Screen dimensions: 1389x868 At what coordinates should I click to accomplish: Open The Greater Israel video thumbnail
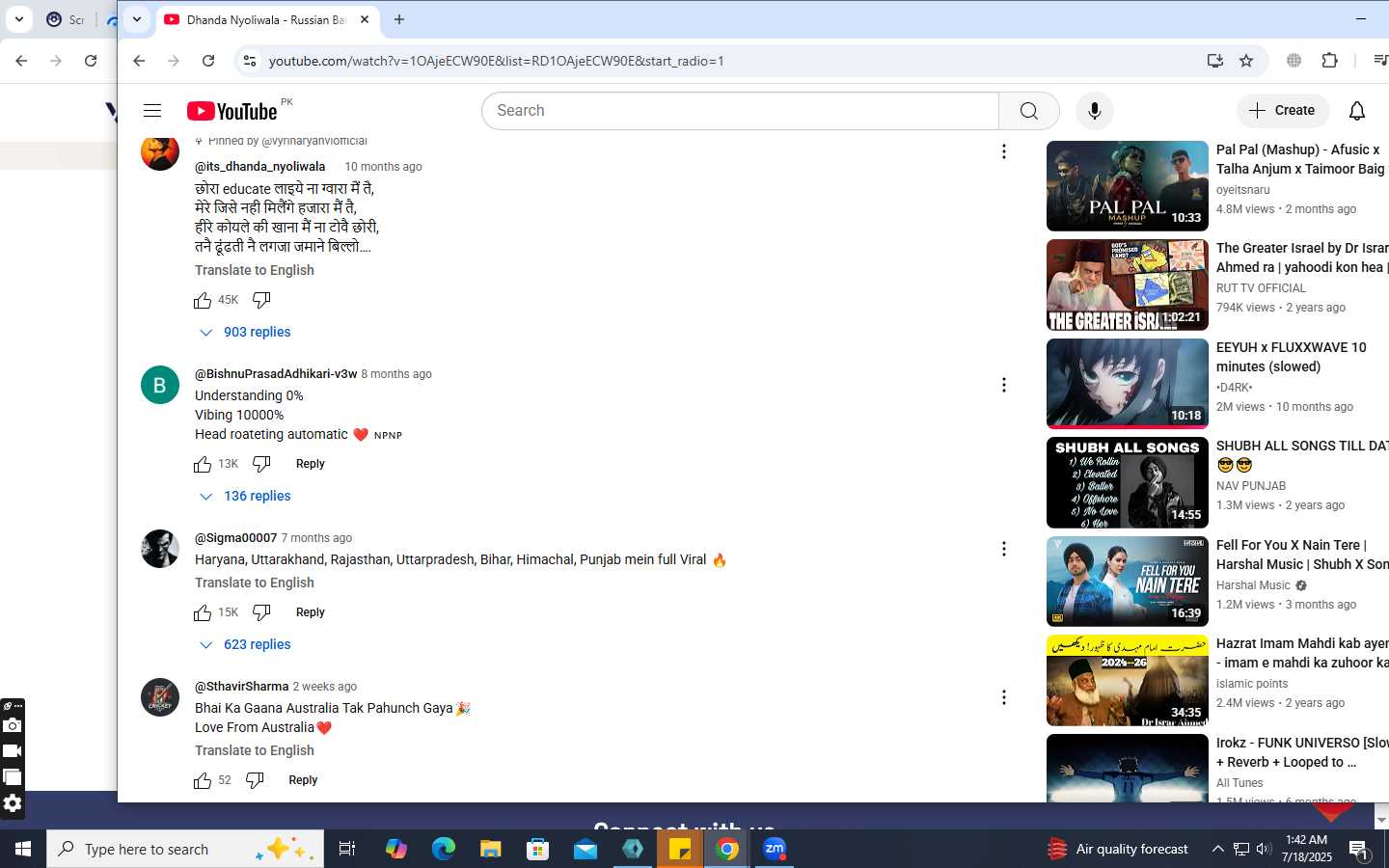pos(1128,285)
